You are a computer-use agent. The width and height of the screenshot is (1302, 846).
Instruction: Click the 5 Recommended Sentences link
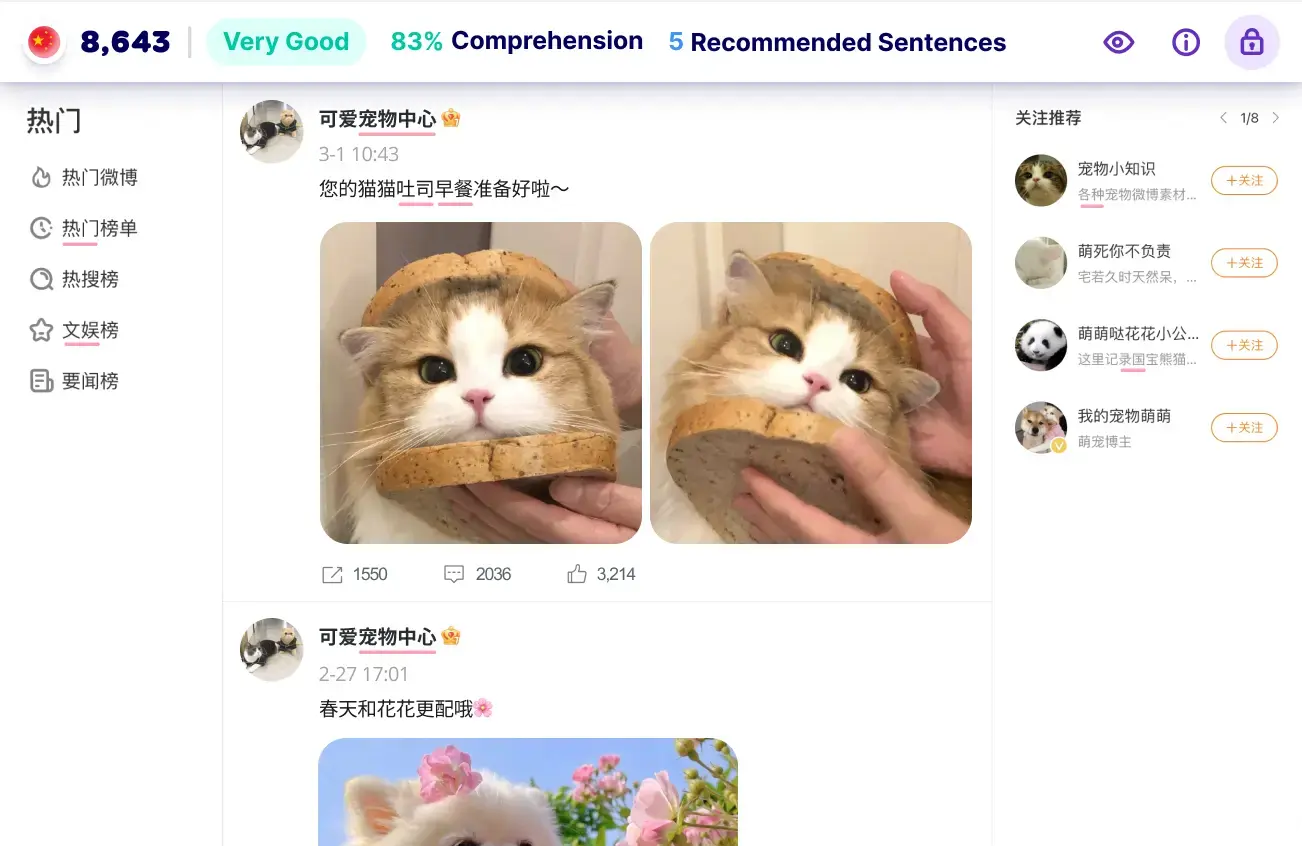pyautogui.click(x=837, y=42)
